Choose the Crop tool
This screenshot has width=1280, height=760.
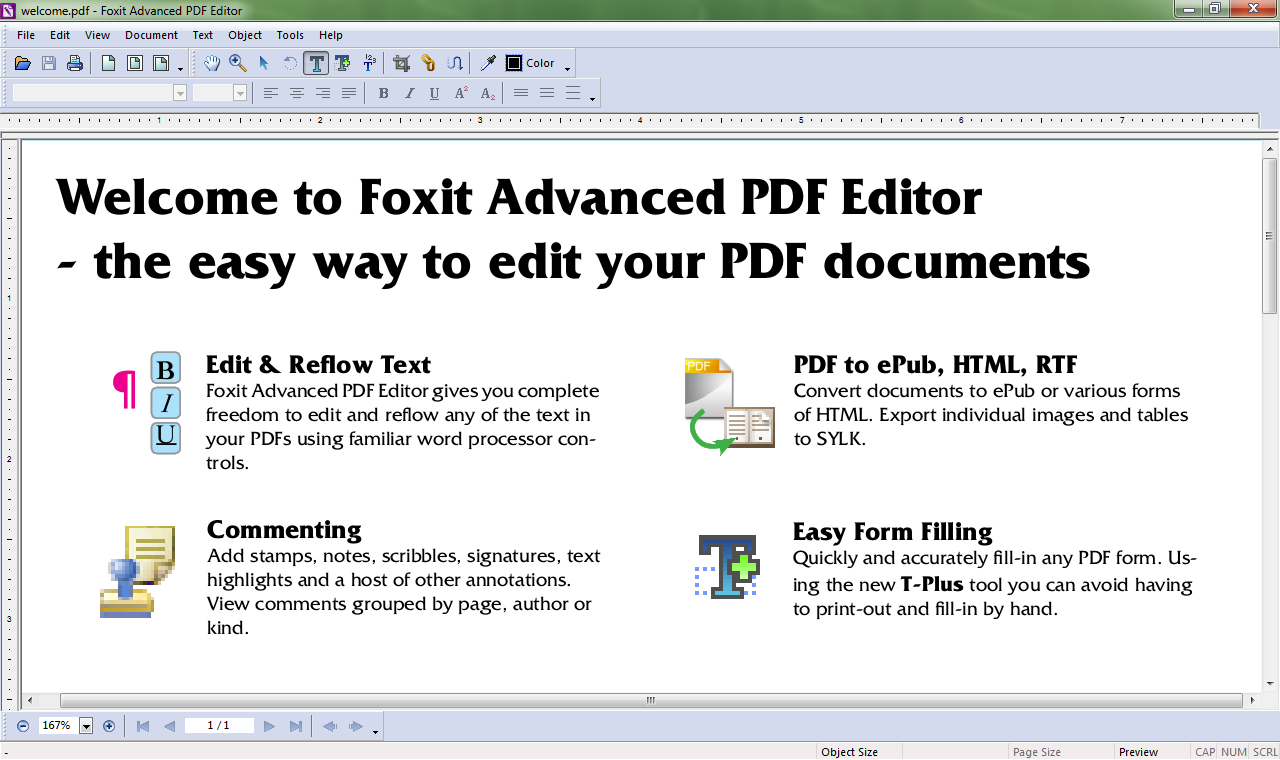pyautogui.click(x=402, y=63)
